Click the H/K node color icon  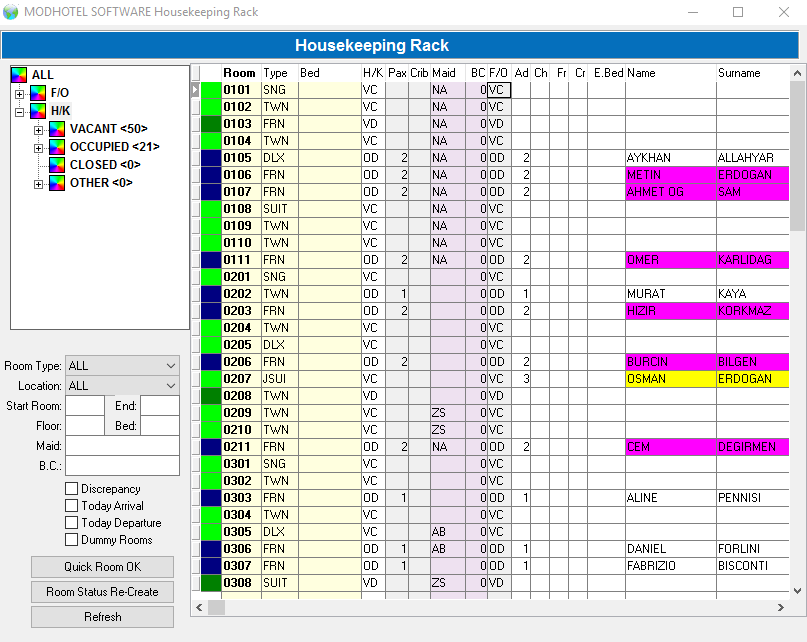point(38,111)
